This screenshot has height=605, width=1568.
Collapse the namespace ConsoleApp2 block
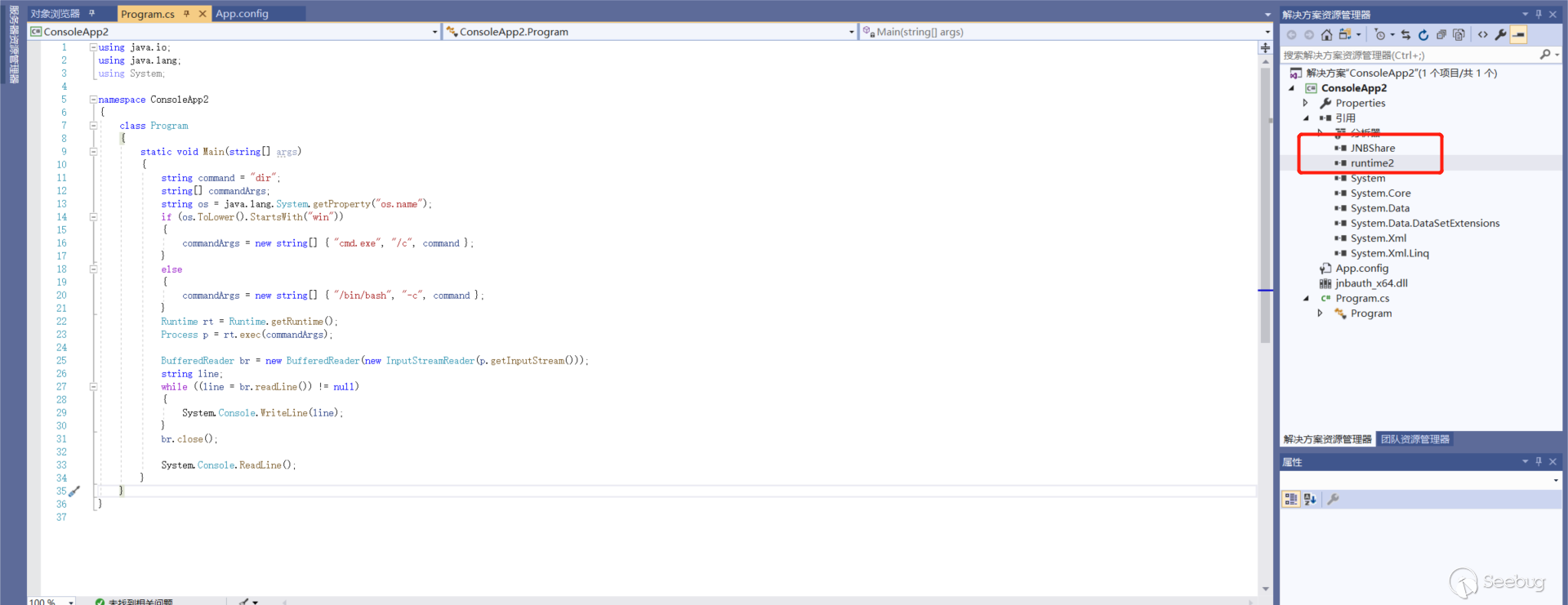tap(93, 100)
